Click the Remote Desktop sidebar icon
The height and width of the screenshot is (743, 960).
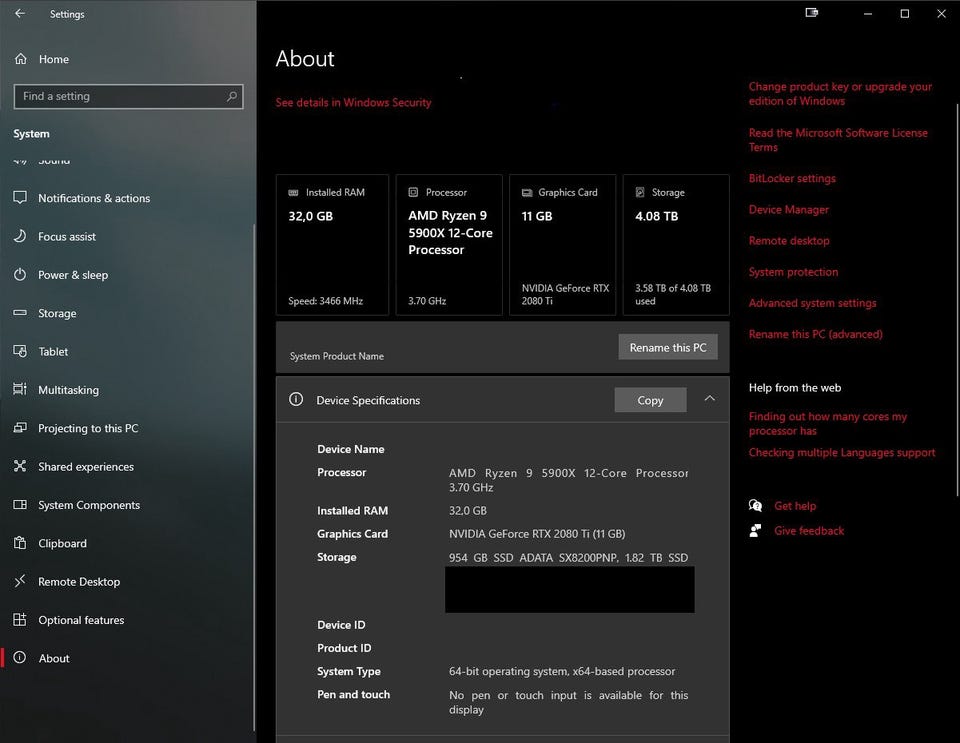tap(20, 582)
